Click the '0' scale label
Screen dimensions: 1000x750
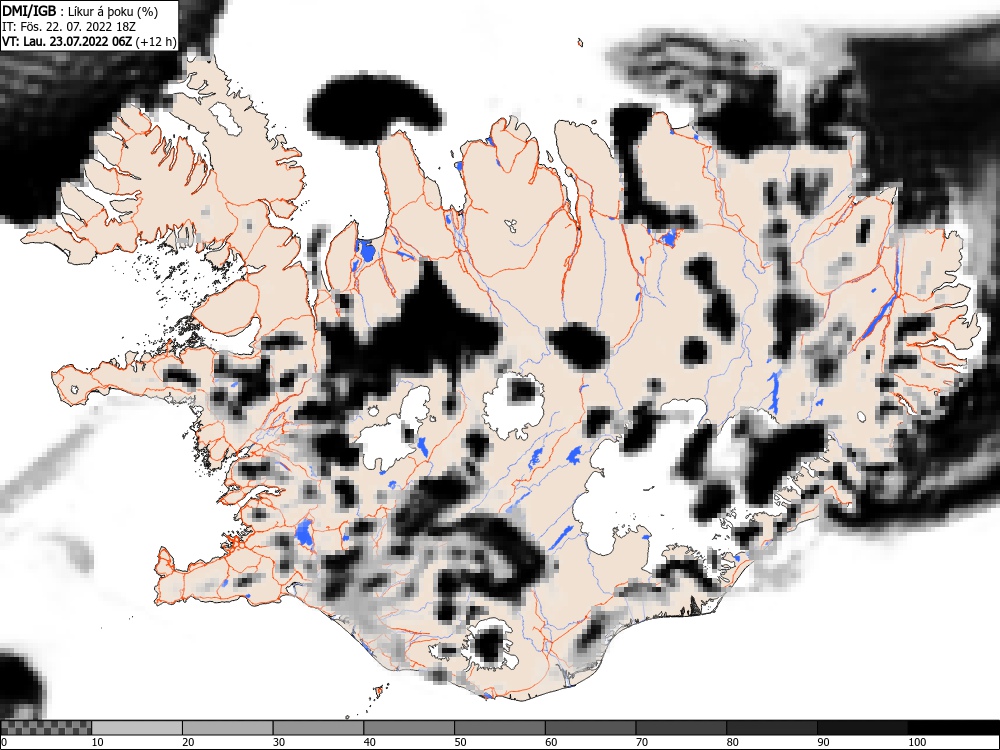[x=4, y=742]
